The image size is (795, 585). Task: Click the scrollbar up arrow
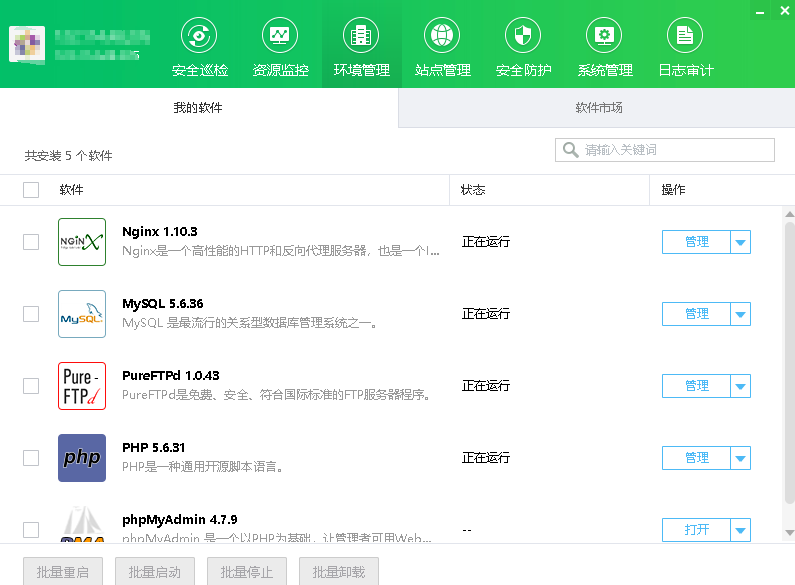789,214
